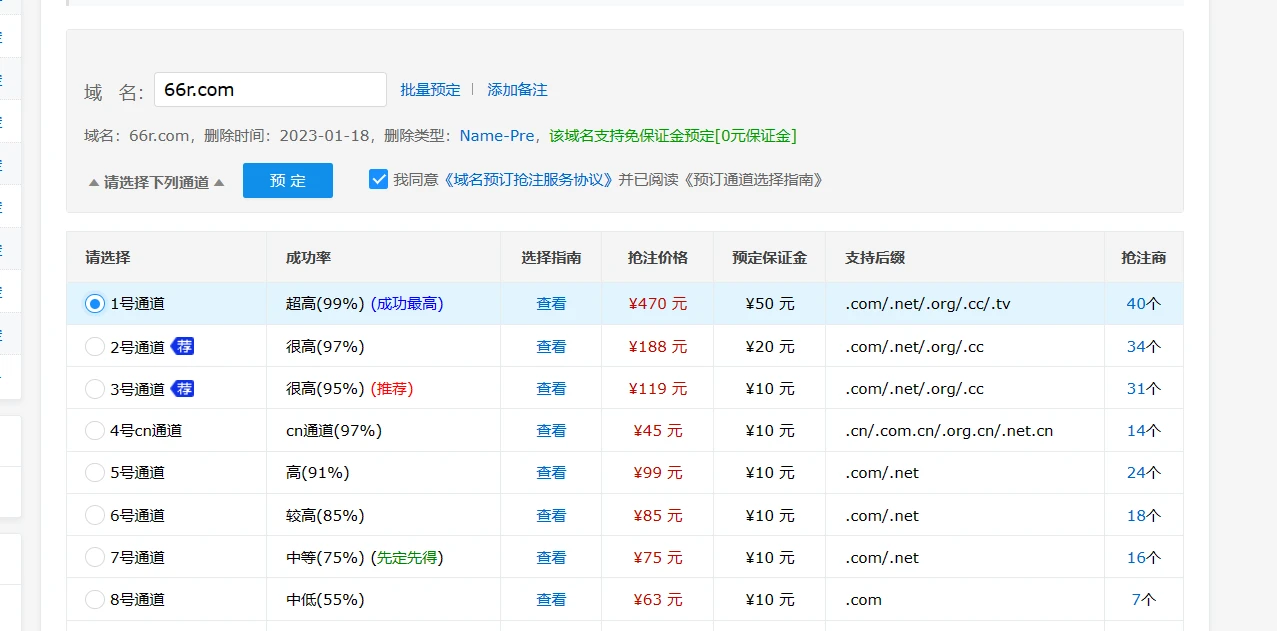Screen dimensions: 1277x631
Task: Select the 4号cn通道 radio button
Action: tap(95, 431)
